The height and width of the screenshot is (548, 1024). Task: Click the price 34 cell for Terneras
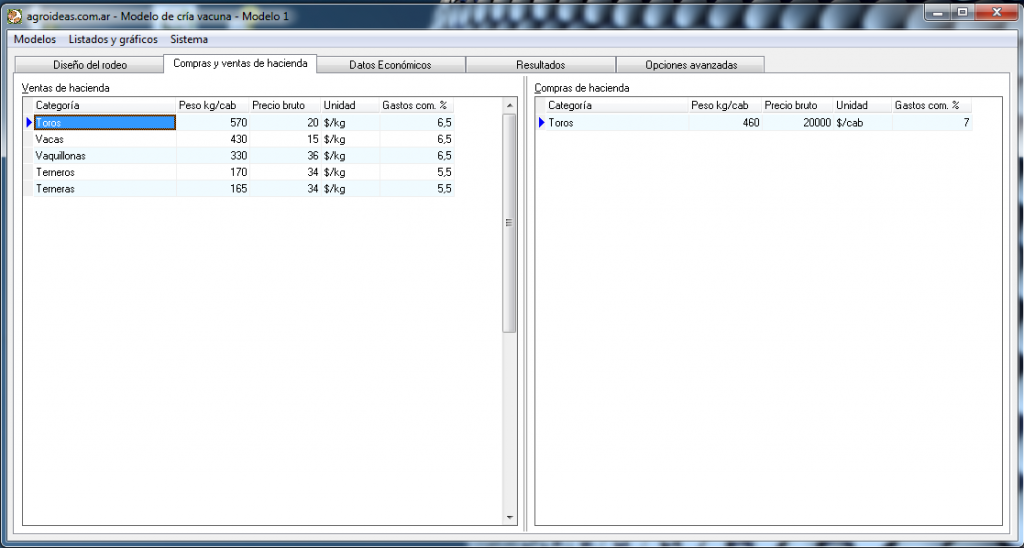point(285,189)
